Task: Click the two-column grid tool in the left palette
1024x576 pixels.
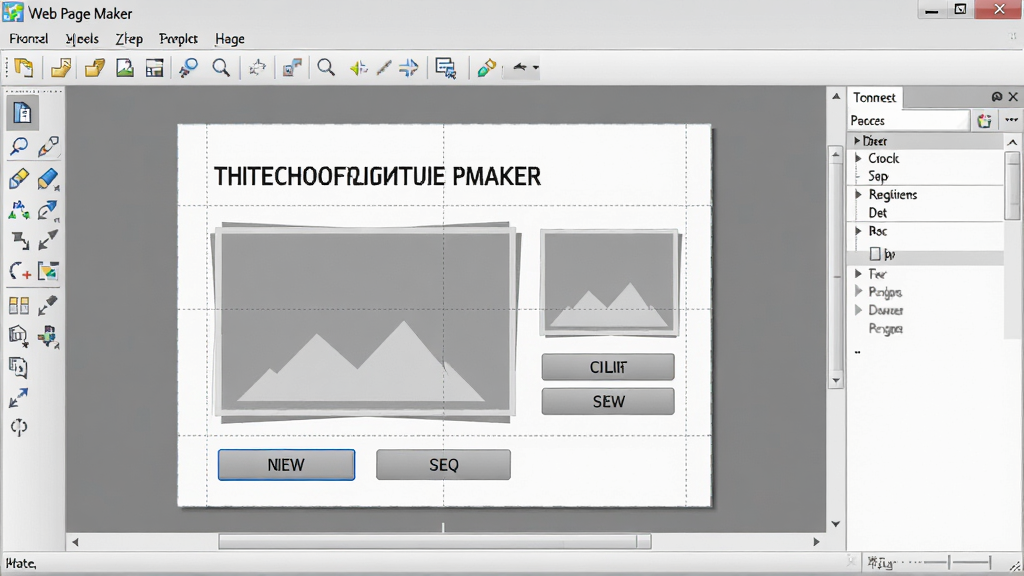Action: click(19, 305)
